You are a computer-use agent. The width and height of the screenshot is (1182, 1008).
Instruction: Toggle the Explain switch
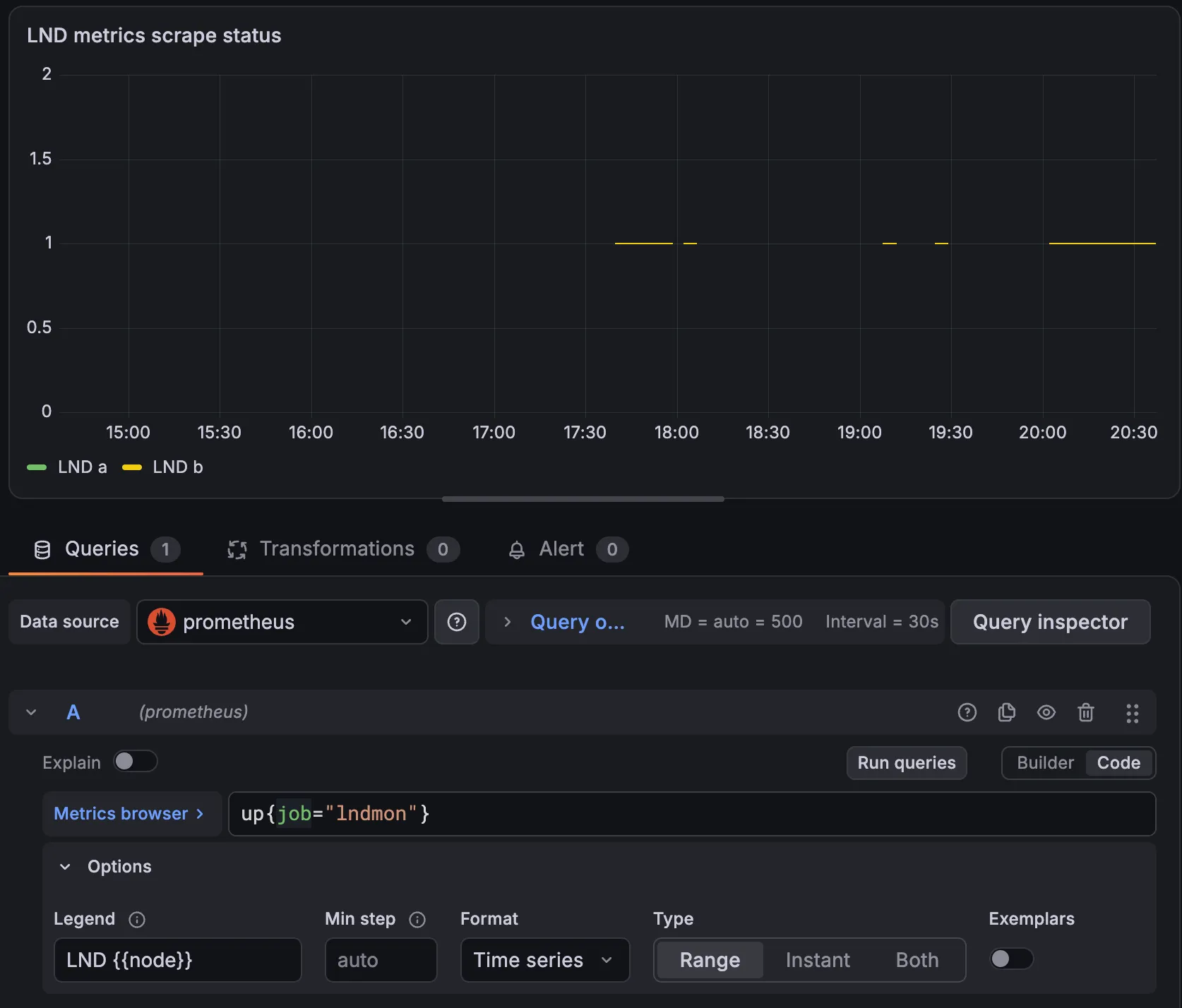(136, 761)
